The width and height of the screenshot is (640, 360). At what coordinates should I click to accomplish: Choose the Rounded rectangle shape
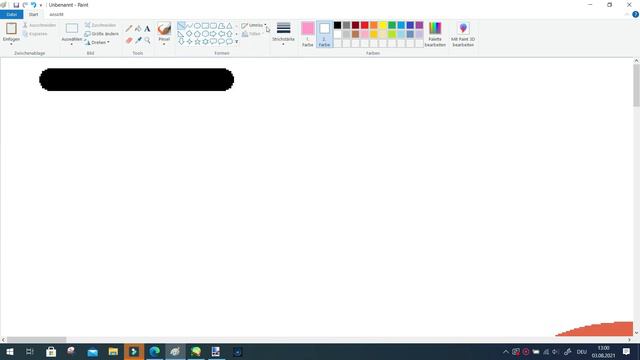[213, 26]
